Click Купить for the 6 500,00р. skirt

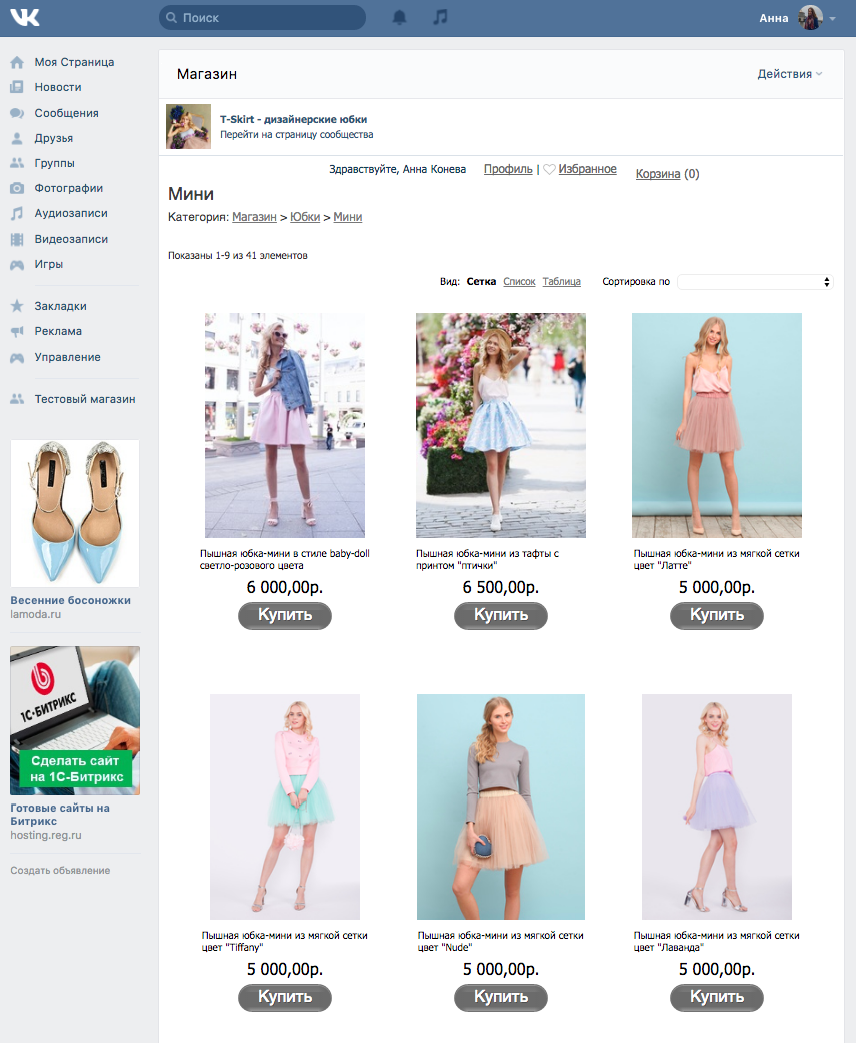tap(501, 615)
